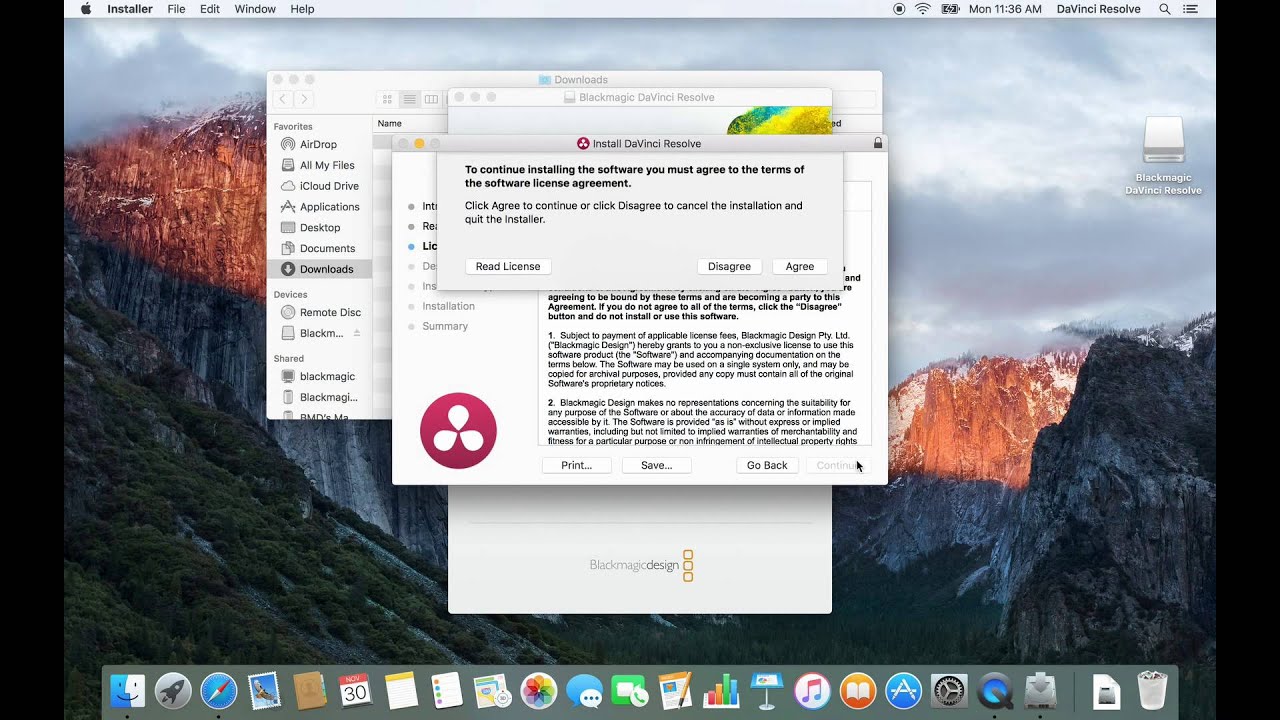
Task: Click the Mon 11:36 AM clock
Action: (x=1005, y=9)
